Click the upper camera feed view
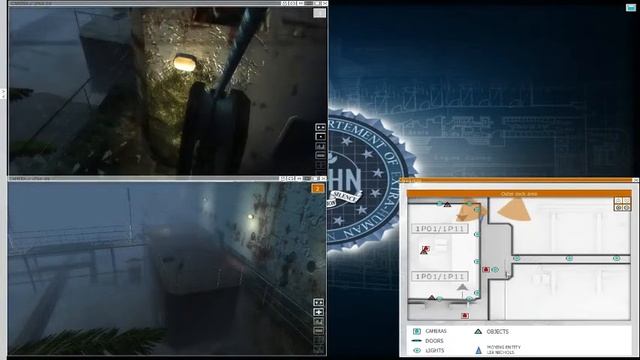 click(167, 91)
